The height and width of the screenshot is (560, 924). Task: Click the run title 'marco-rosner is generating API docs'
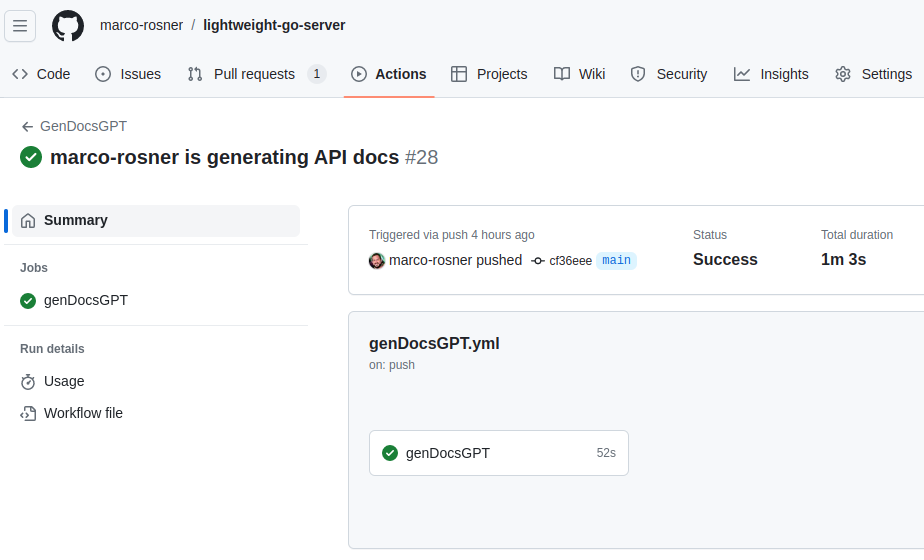(225, 157)
